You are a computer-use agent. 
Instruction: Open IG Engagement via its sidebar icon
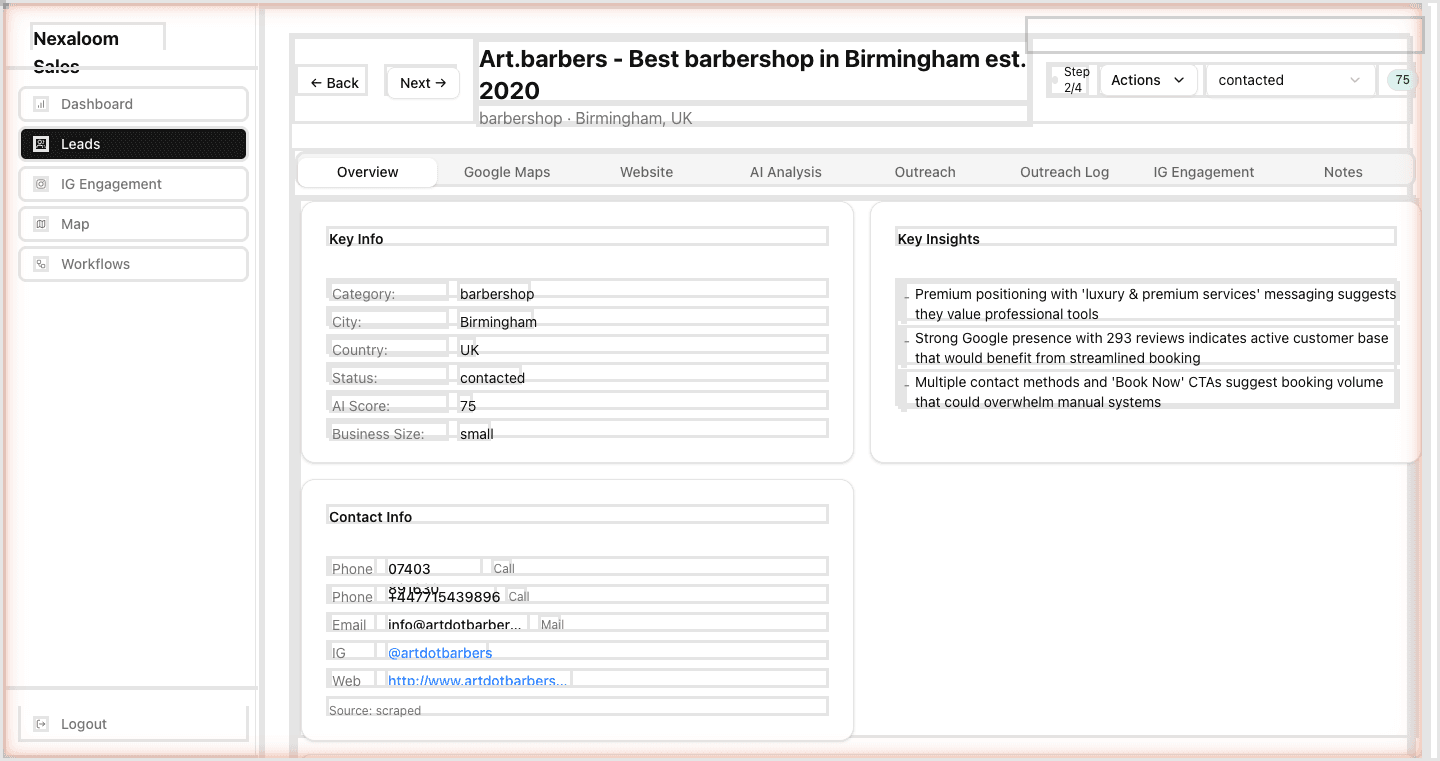coord(41,184)
